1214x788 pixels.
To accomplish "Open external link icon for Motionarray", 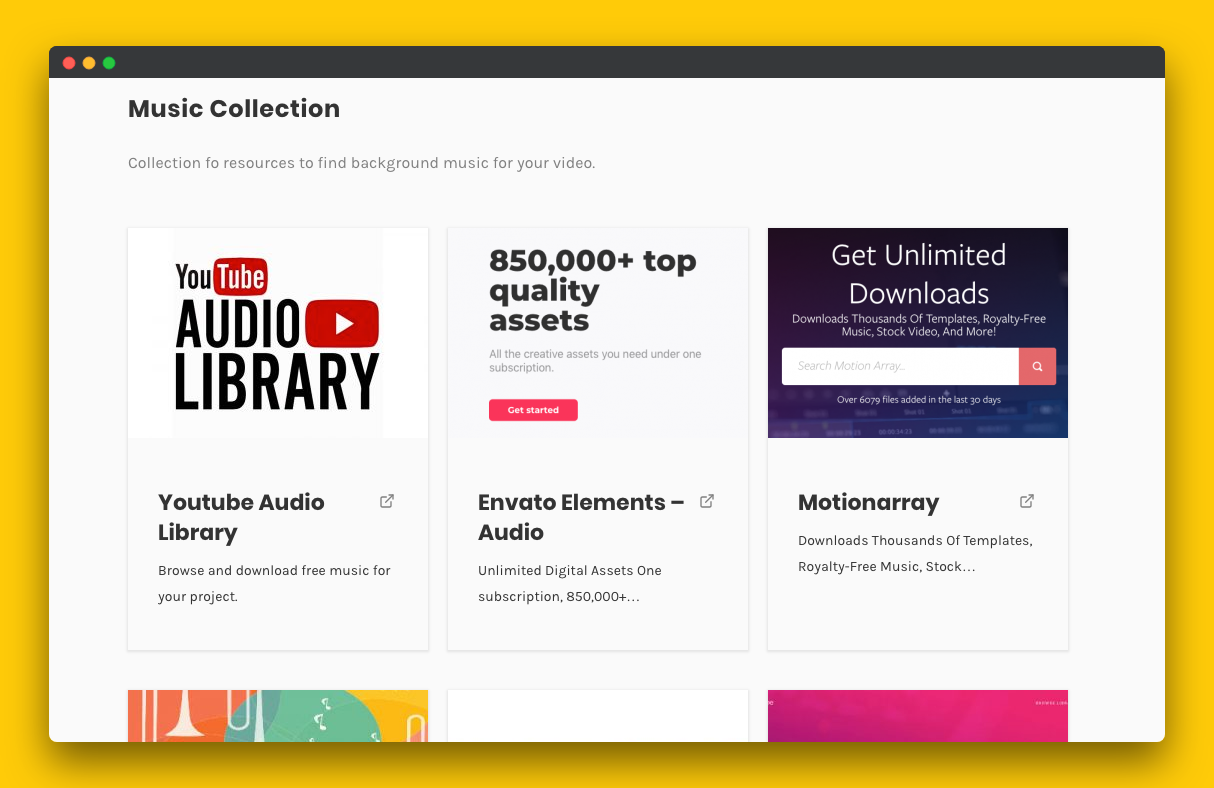I will [1027, 501].
